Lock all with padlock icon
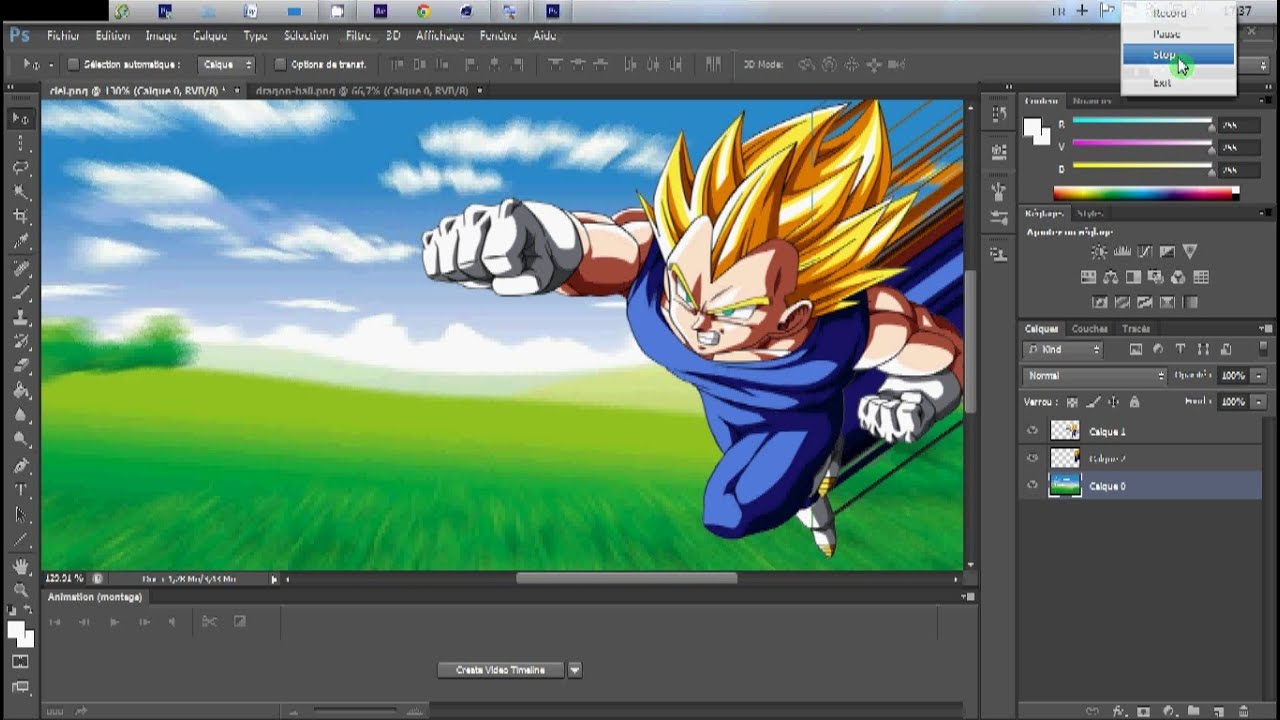This screenshot has height=720, width=1280. (x=1134, y=402)
